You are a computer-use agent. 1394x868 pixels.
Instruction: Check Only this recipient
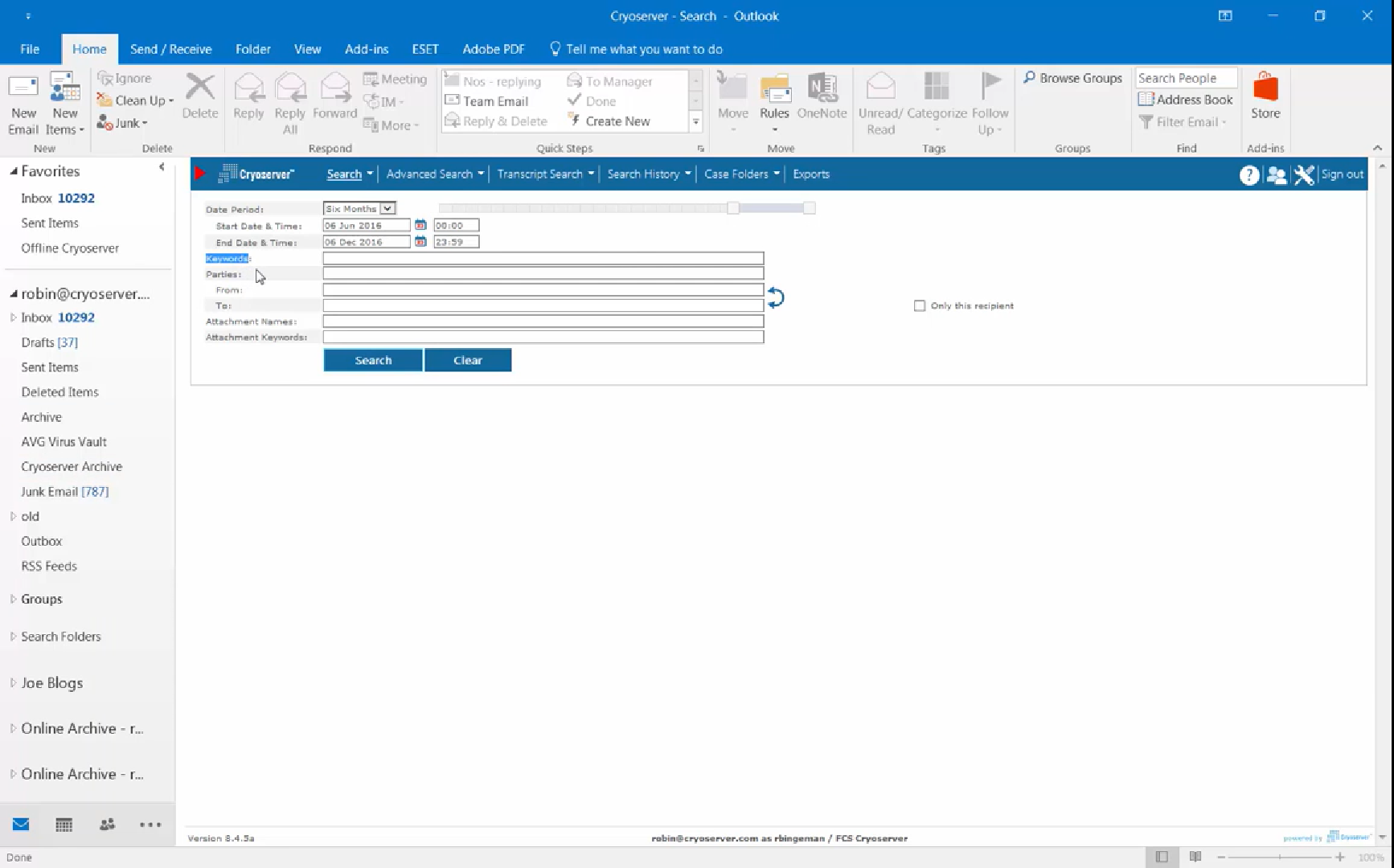(920, 305)
